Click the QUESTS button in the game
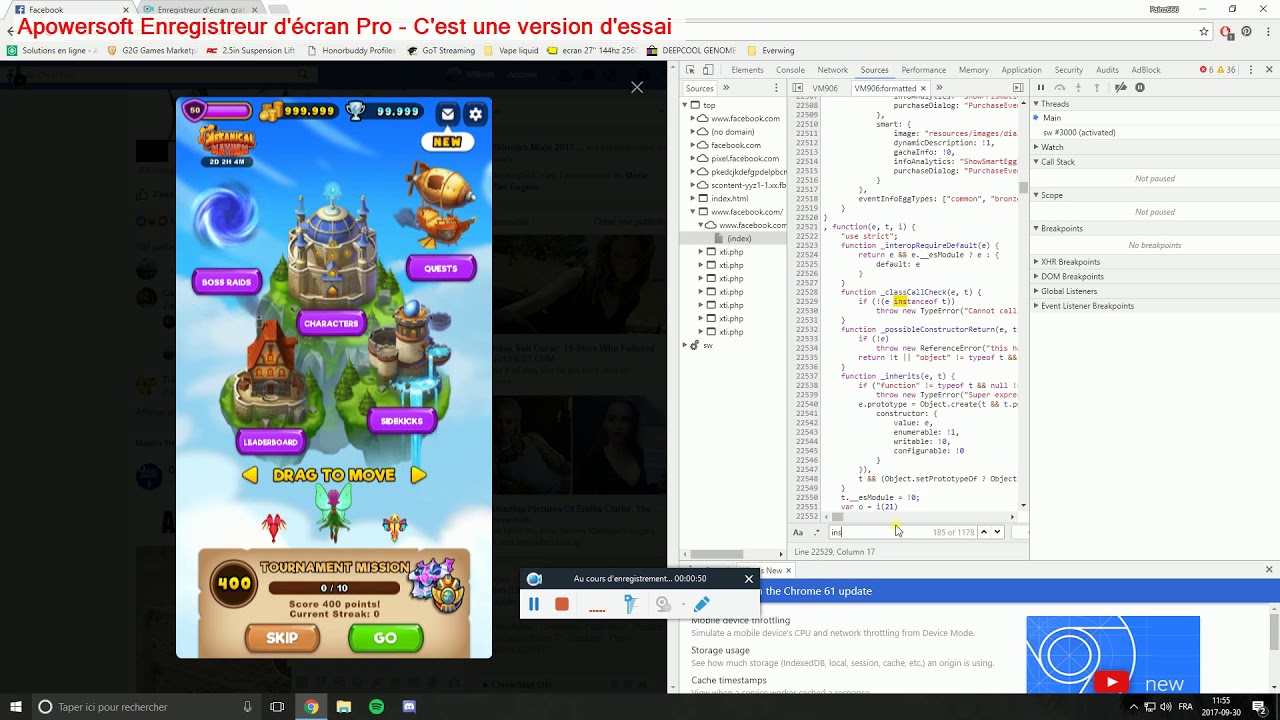Image resolution: width=1280 pixels, height=720 pixels. [441, 268]
